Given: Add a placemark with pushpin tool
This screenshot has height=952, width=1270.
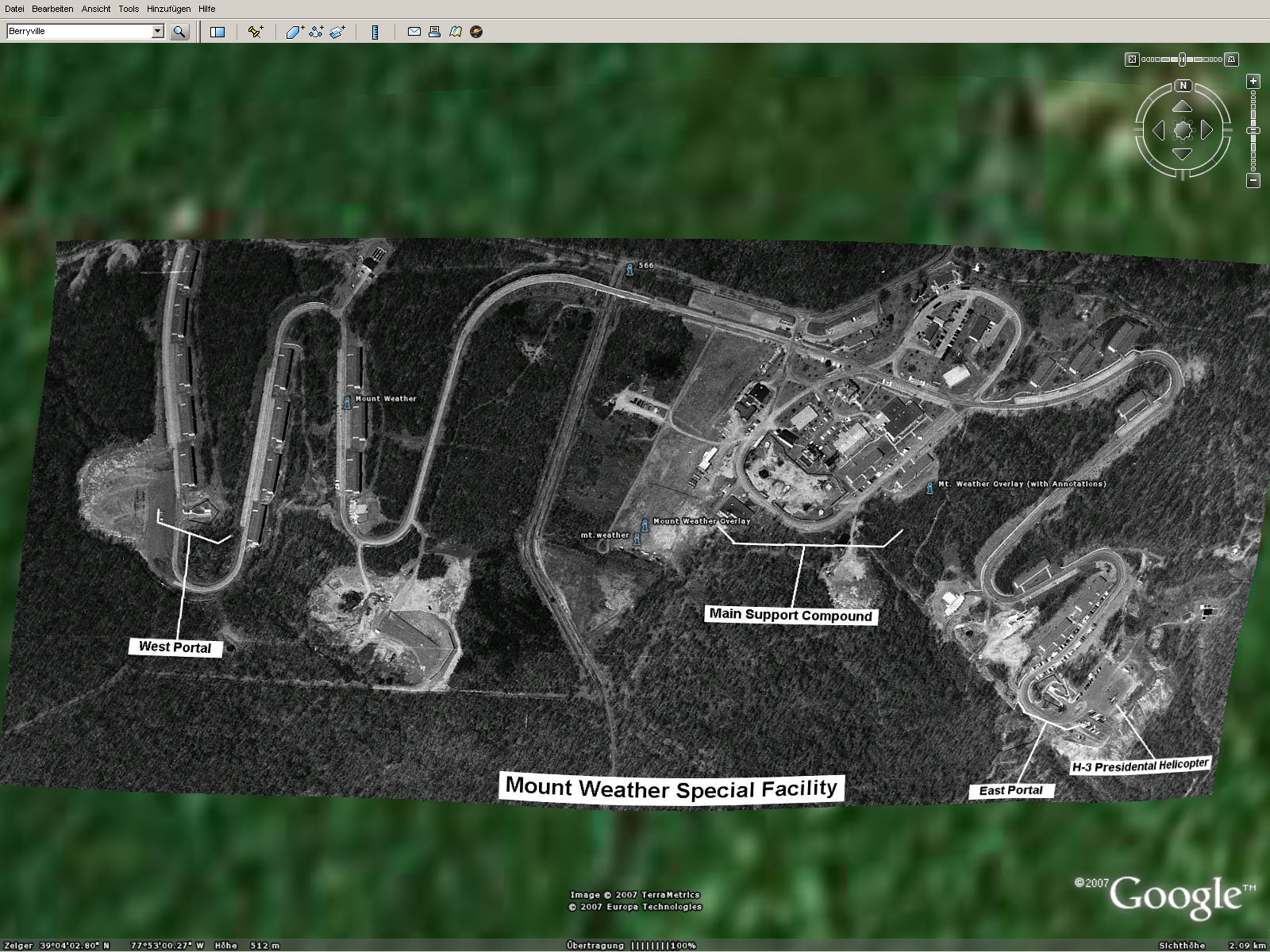Looking at the screenshot, I should (x=256, y=32).
